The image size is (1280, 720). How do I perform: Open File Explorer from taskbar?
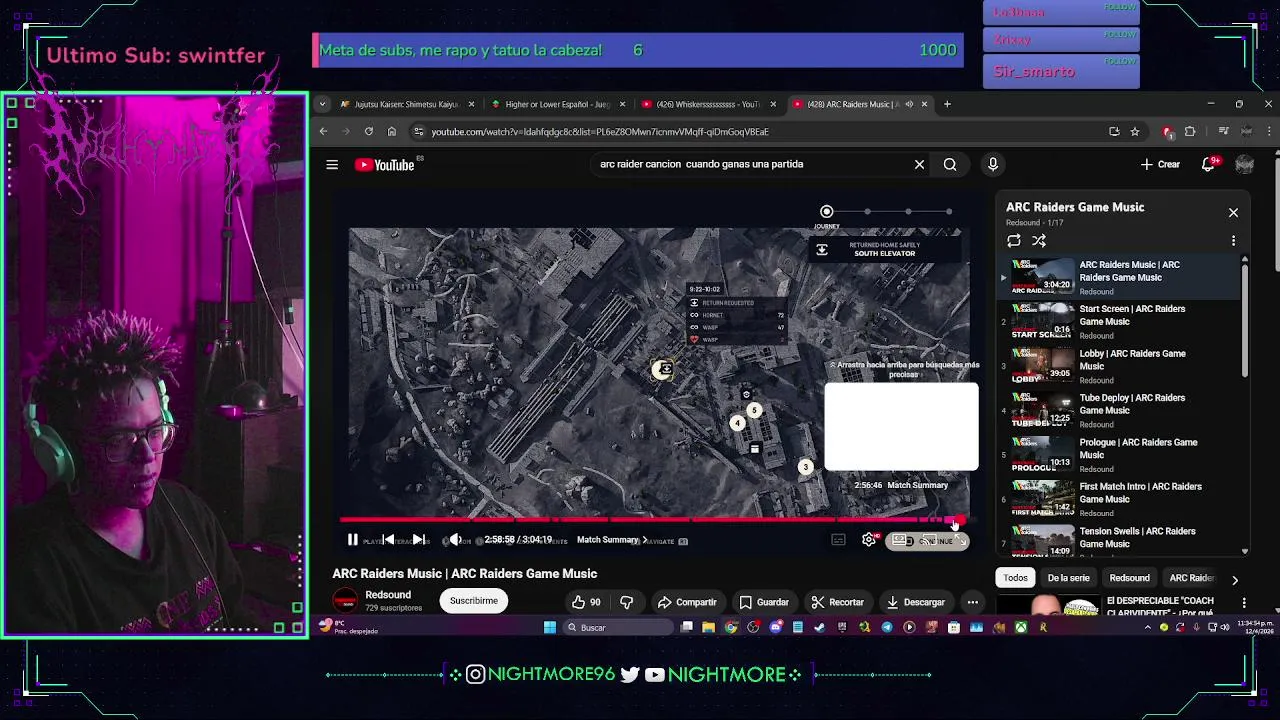[708, 627]
